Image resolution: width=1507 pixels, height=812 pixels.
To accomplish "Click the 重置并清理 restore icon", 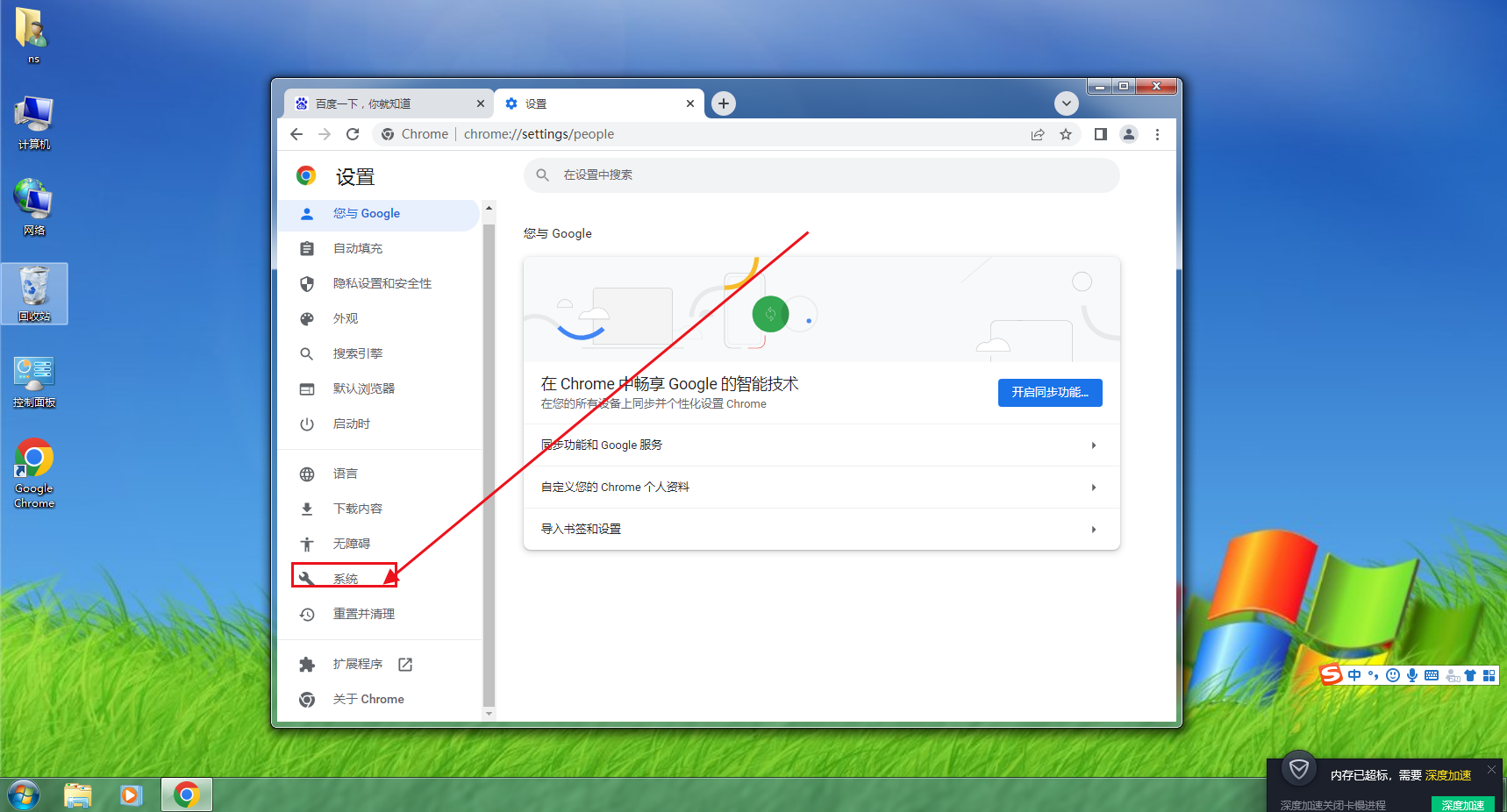I will [307, 615].
